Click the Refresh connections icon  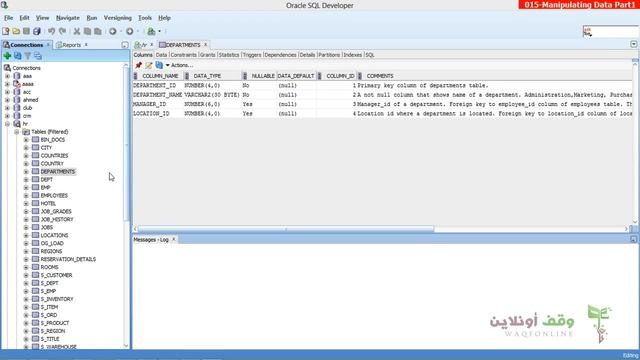pyautogui.click(x=18, y=56)
